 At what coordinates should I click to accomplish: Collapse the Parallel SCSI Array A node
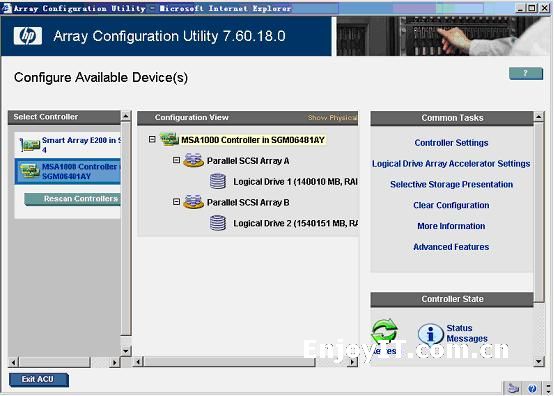pyautogui.click(x=176, y=160)
